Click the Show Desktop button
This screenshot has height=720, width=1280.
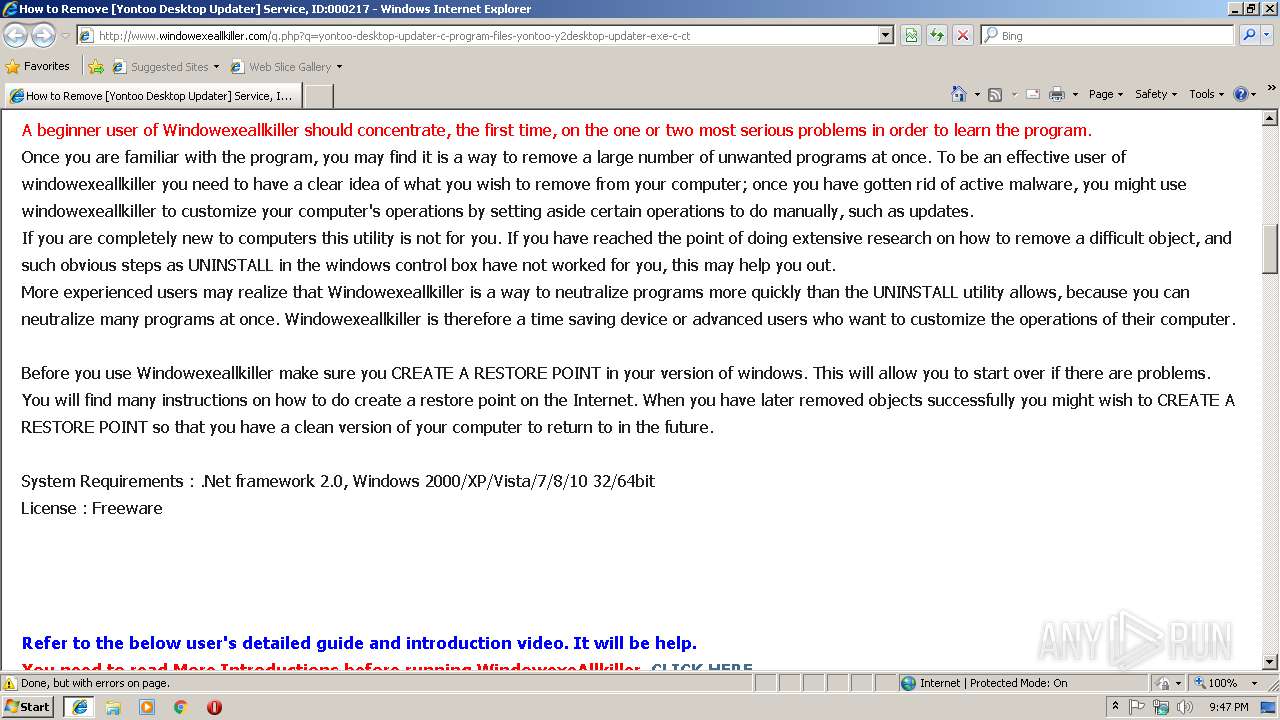pyautogui.click(x=1270, y=707)
